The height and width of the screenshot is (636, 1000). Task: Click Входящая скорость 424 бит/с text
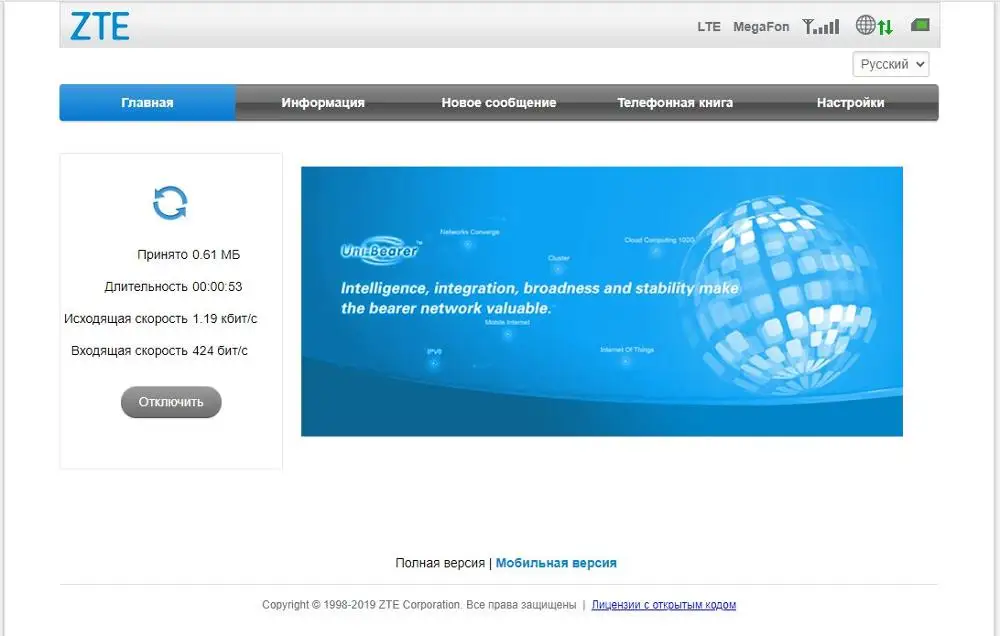point(159,350)
